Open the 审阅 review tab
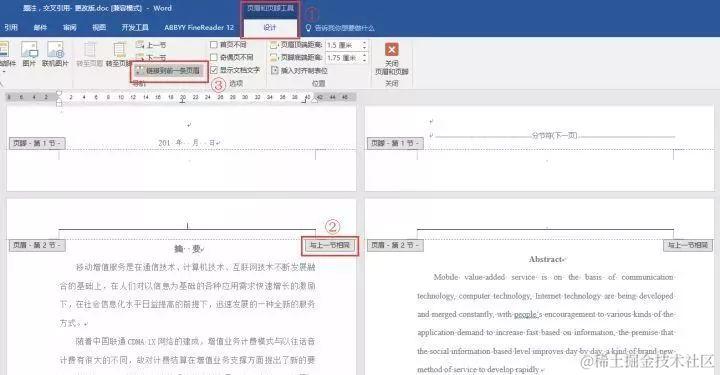The image size is (720, 375). pyautogui.click(x=69, y=28)
